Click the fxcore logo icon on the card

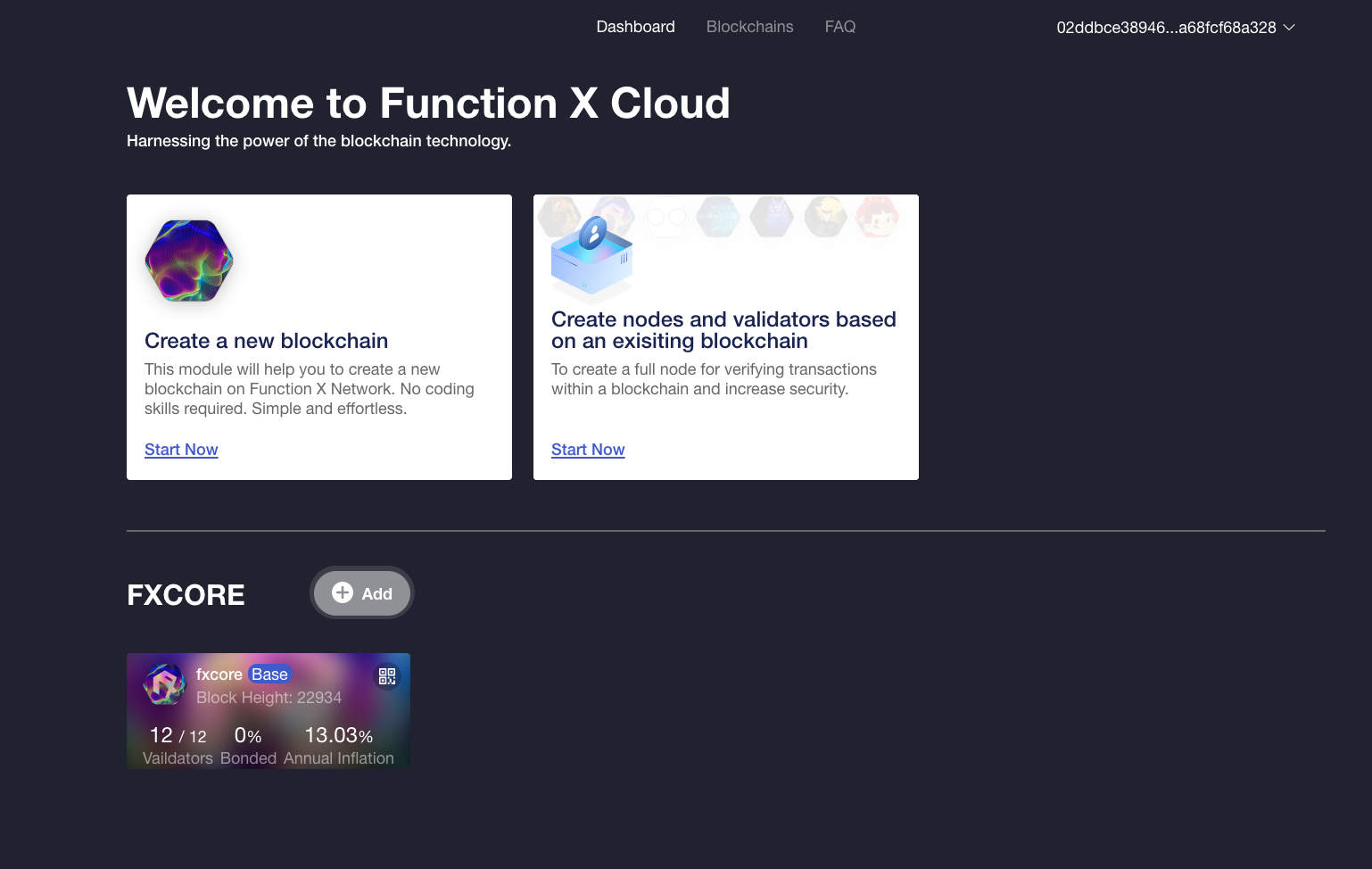point(165,685)
